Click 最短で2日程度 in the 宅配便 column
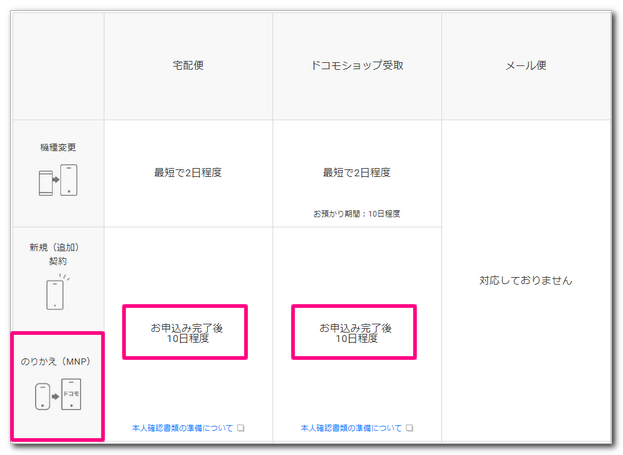Screen dimensions: 623x455 [188, 172]
